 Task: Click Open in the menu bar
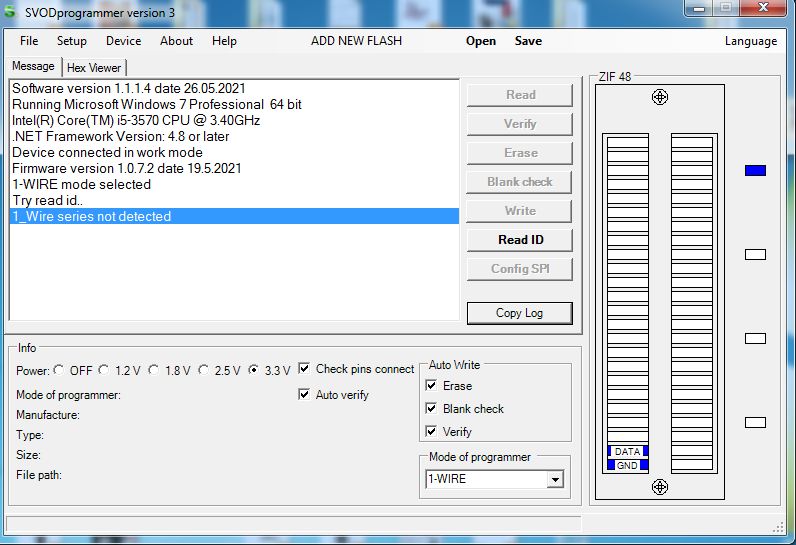[x=481, y=41]
